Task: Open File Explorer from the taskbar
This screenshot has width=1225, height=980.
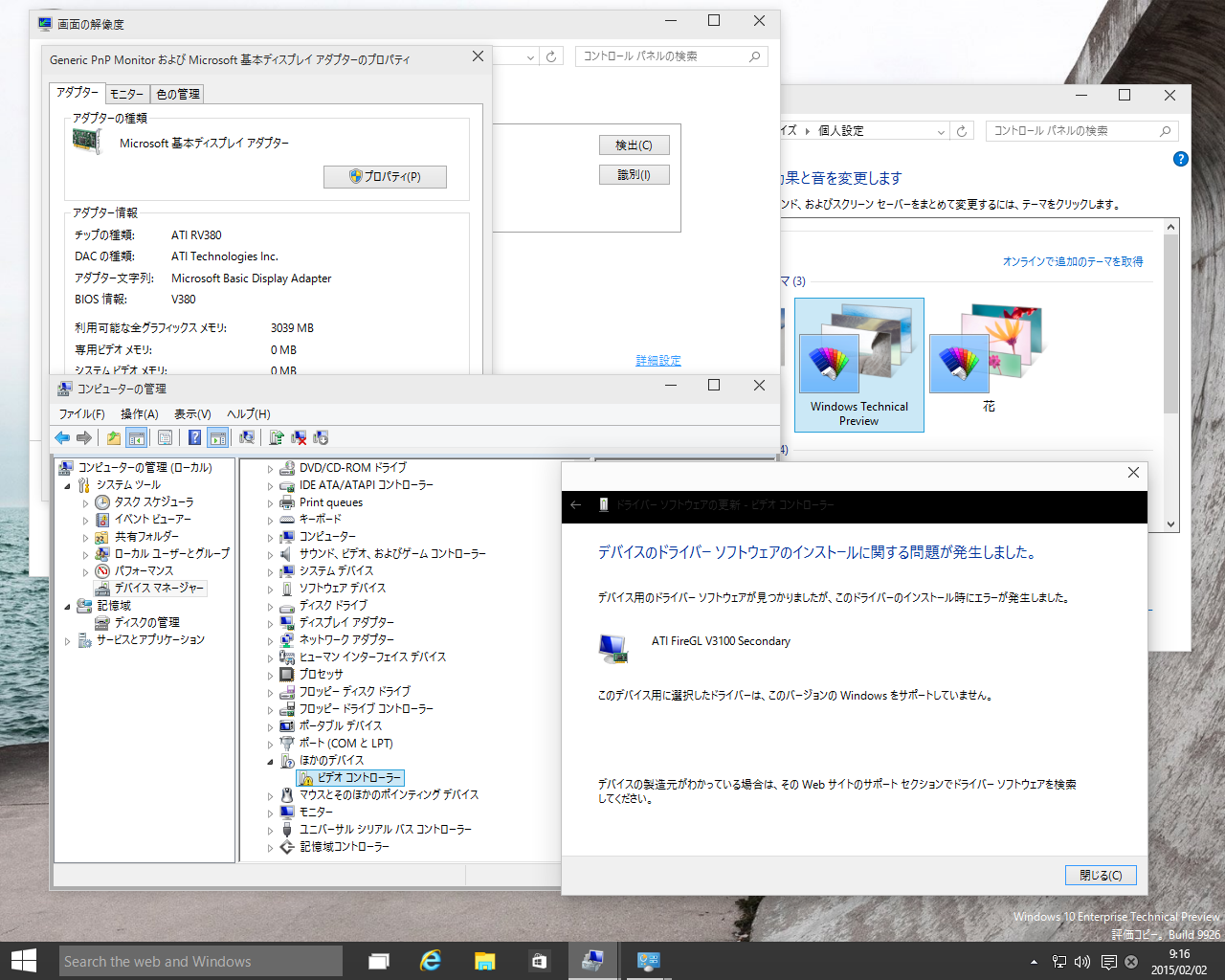Action: coord(485,961)
